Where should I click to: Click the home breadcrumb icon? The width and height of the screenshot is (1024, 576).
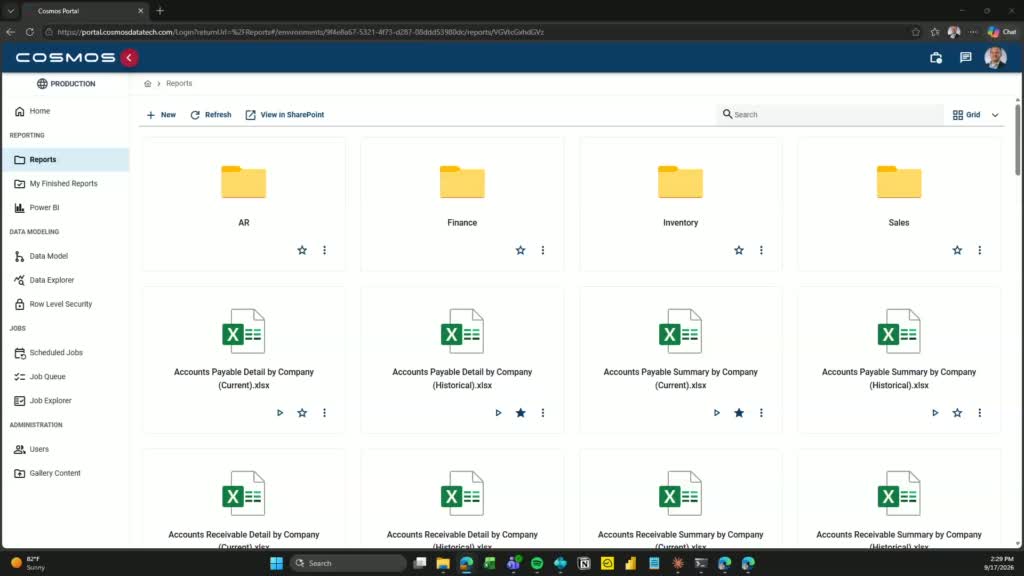click(148, 84)
